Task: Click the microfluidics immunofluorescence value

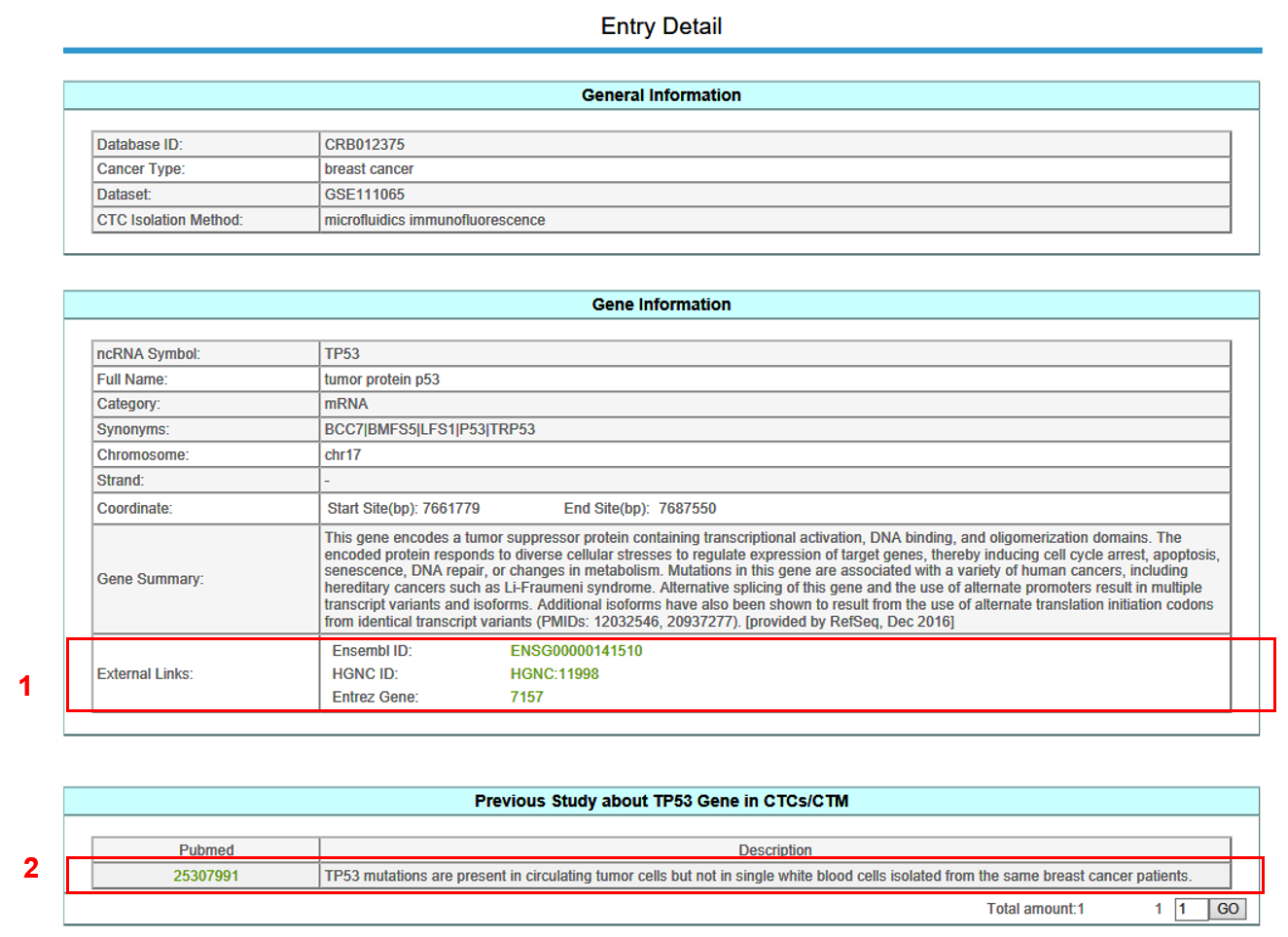Action: click(435, 220)
